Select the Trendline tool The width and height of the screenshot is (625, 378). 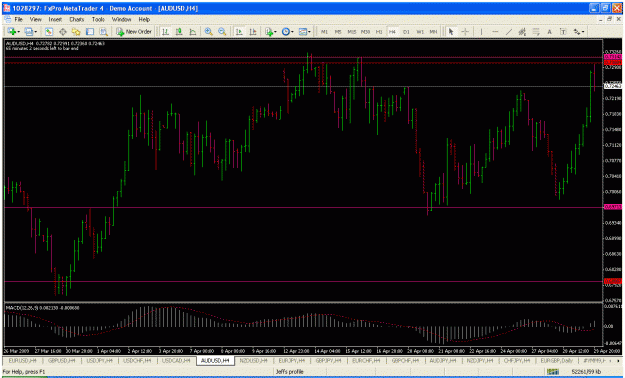tap(509, 32)
